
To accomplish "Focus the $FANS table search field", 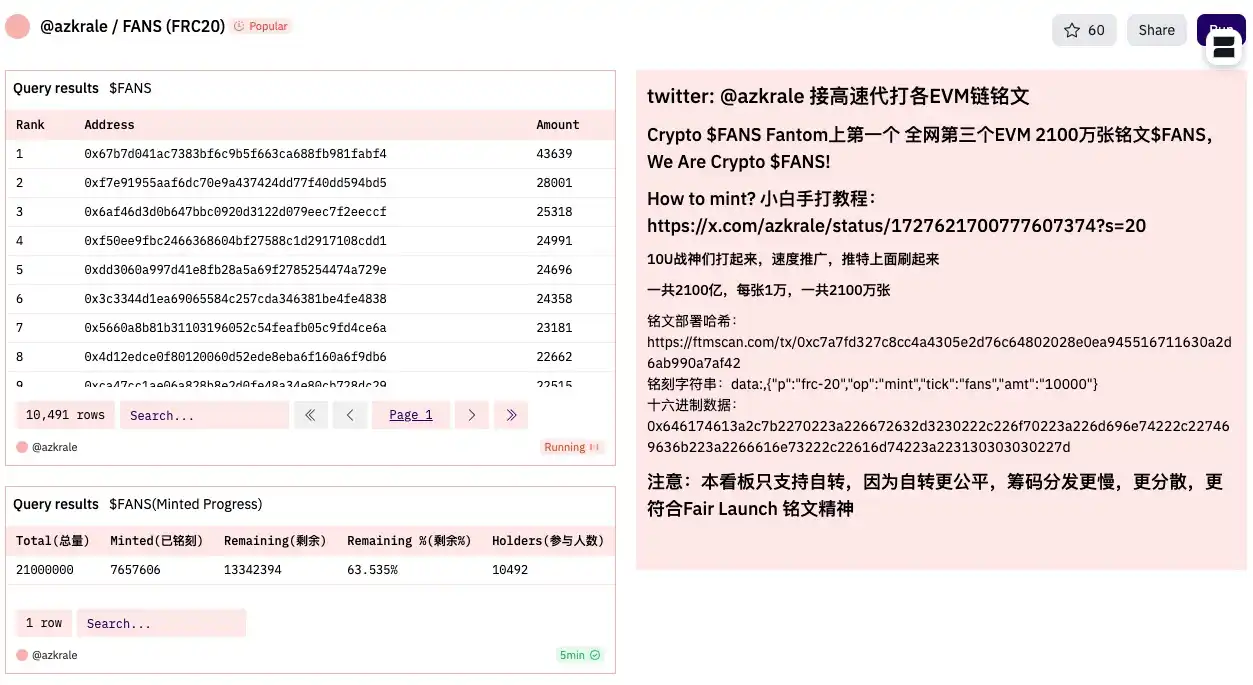I will [x=204, y=415].
